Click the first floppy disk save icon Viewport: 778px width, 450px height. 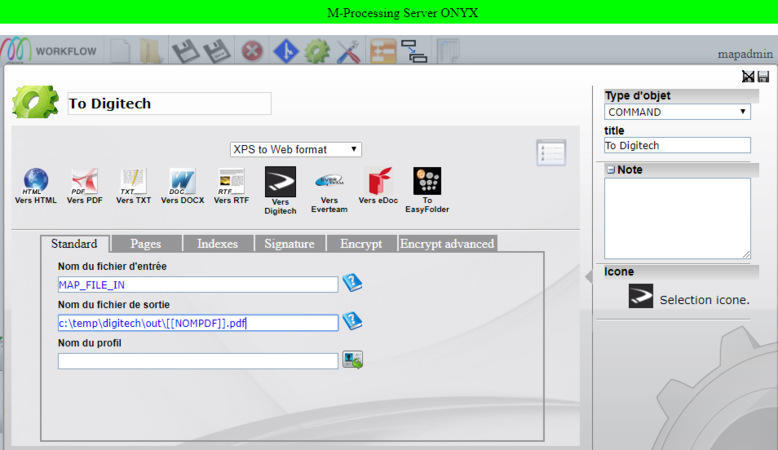[185, 51]
